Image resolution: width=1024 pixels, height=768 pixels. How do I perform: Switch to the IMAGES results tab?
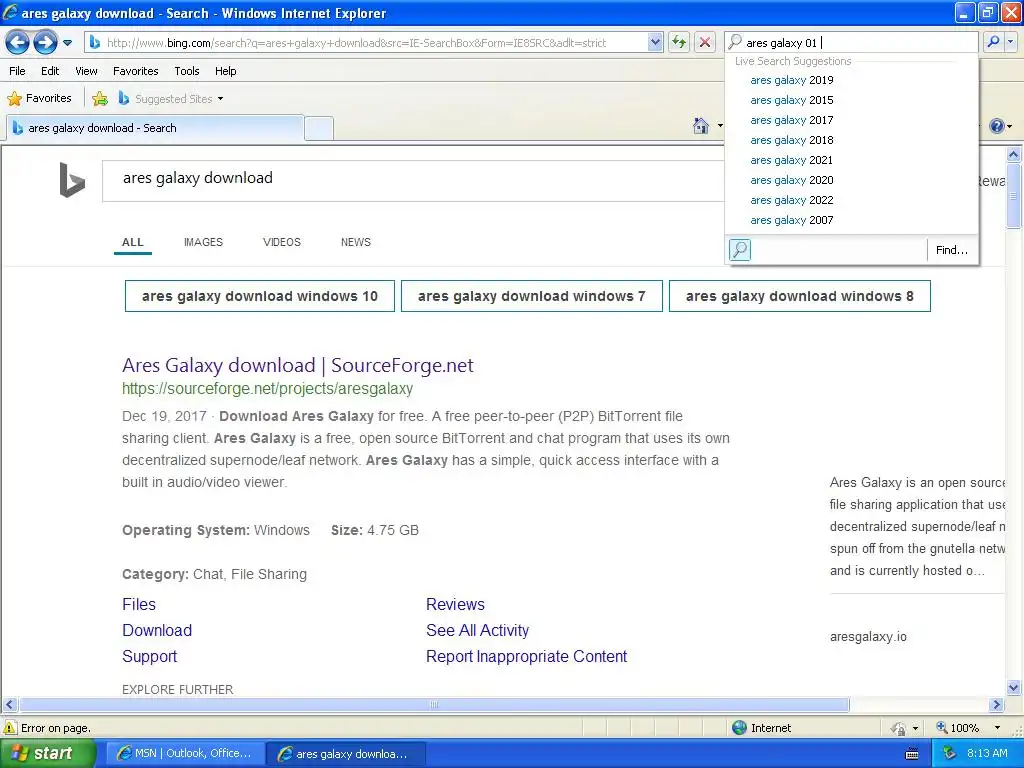203,242
